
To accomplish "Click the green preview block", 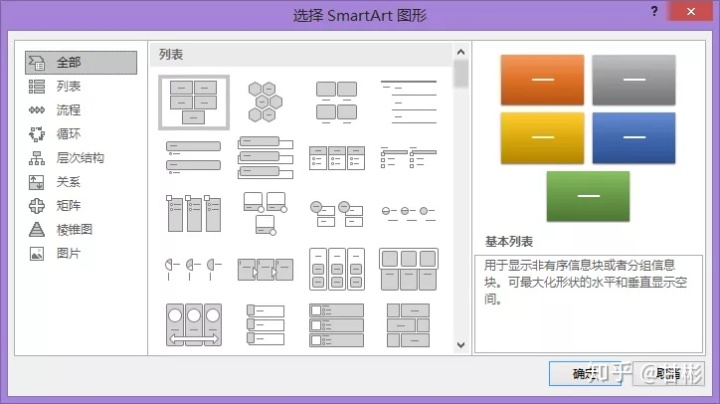I will [x=588, y=196].
